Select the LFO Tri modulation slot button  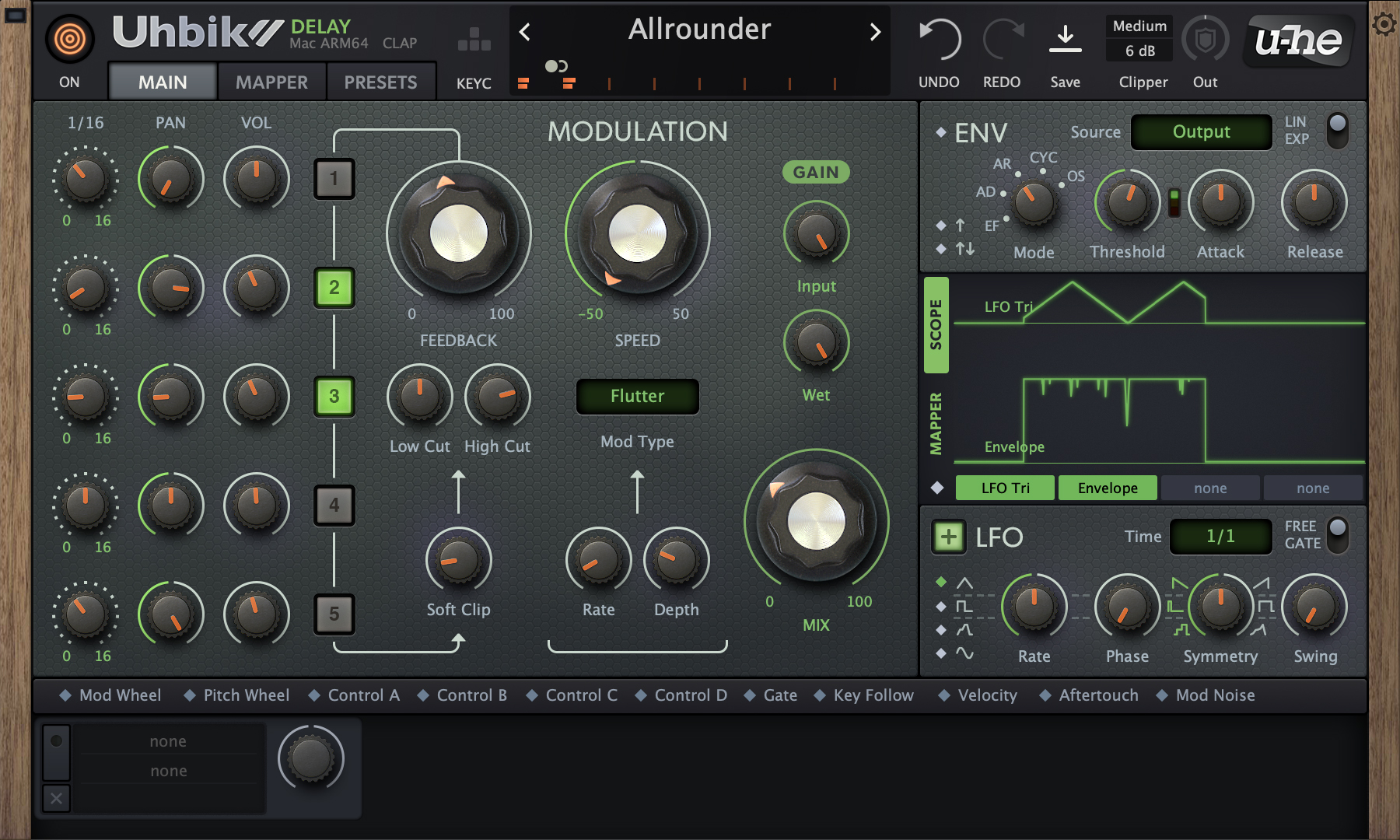[1004, 488]
